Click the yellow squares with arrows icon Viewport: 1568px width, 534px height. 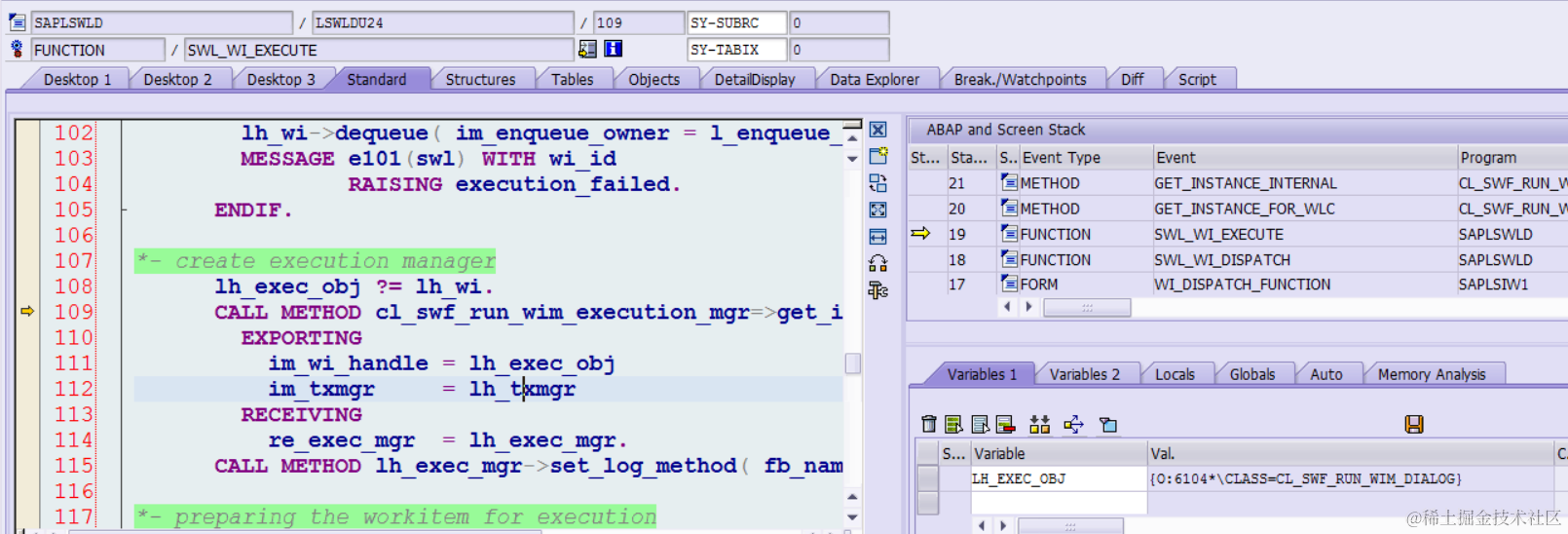[x=1039, y=424]
